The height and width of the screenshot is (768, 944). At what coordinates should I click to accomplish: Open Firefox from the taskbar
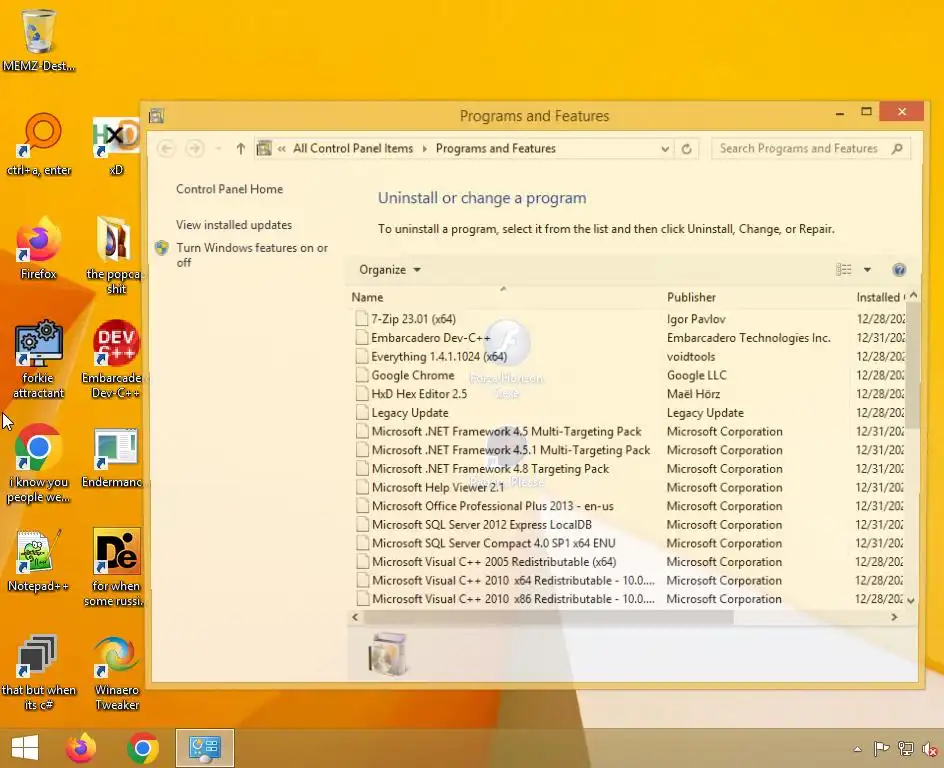pyautogui.click(x=81, y=748)
